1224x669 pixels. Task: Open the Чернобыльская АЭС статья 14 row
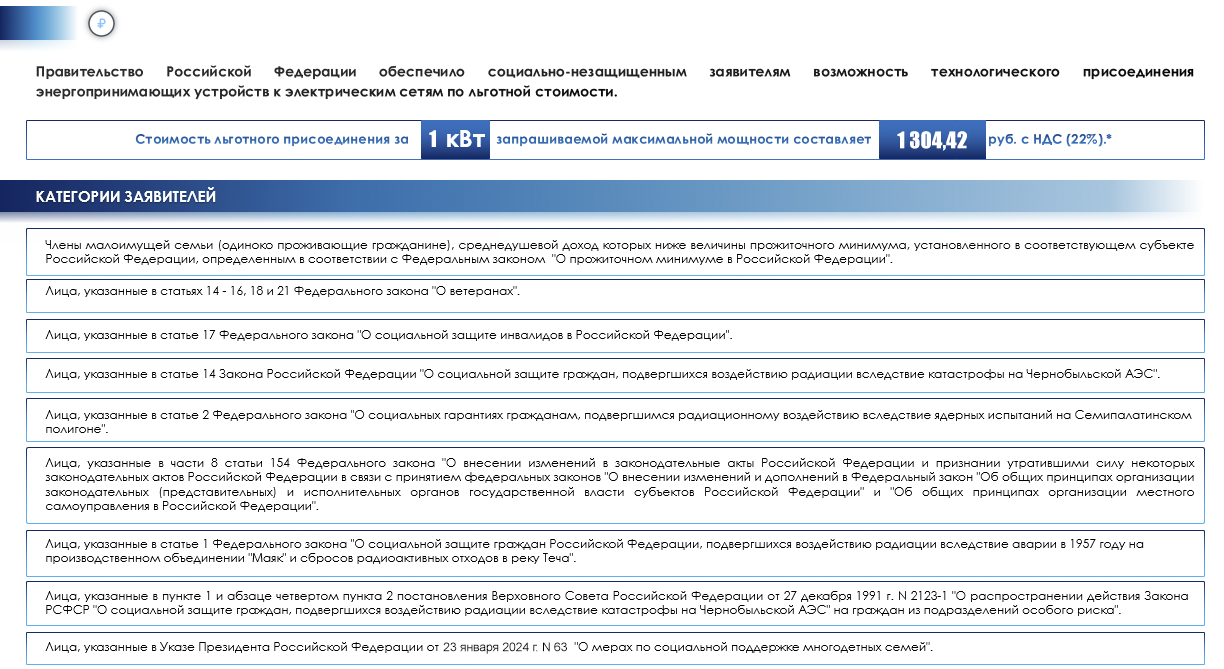click(x=615, y=374)
